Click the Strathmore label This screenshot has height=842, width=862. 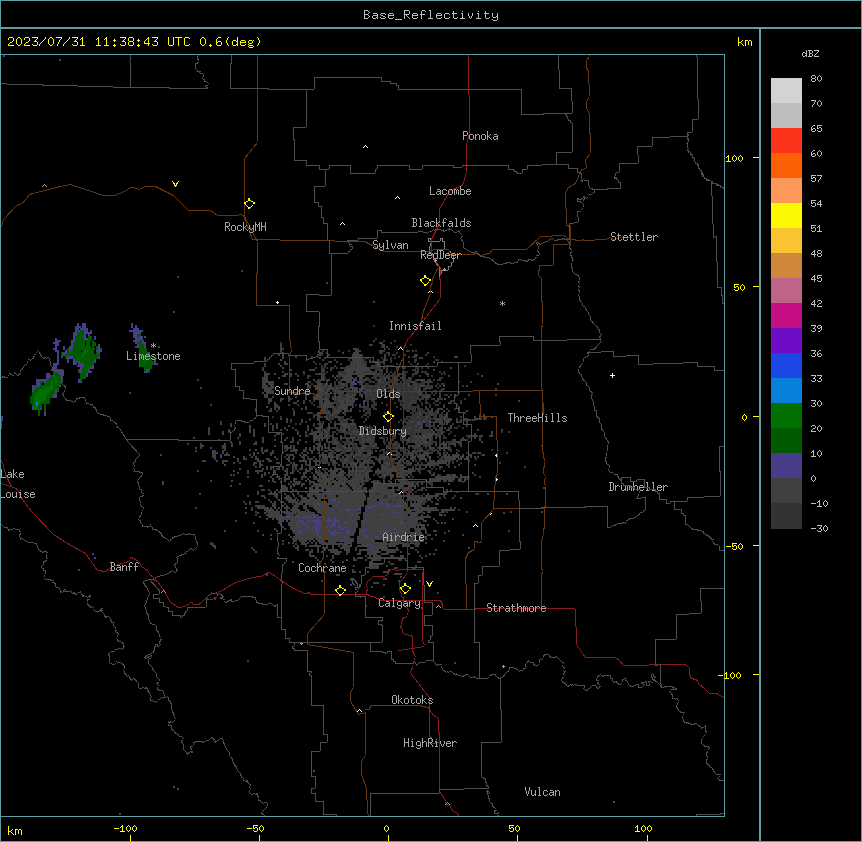(x=516, y=608)
